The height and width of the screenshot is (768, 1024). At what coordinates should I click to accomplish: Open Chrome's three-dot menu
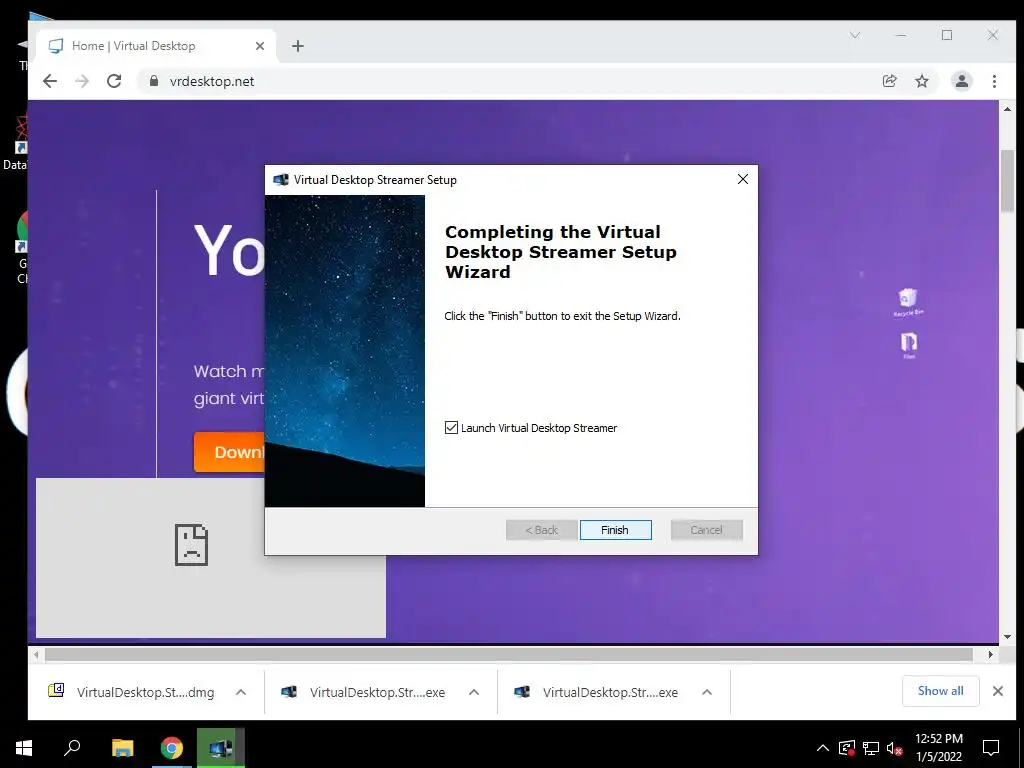point(994,81)
